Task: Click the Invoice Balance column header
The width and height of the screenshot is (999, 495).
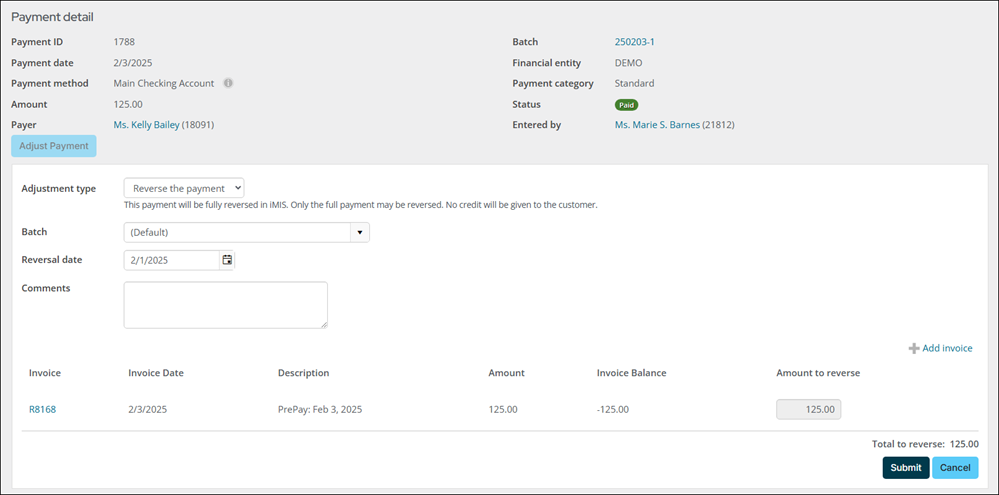Action: (x=631, y=373)
